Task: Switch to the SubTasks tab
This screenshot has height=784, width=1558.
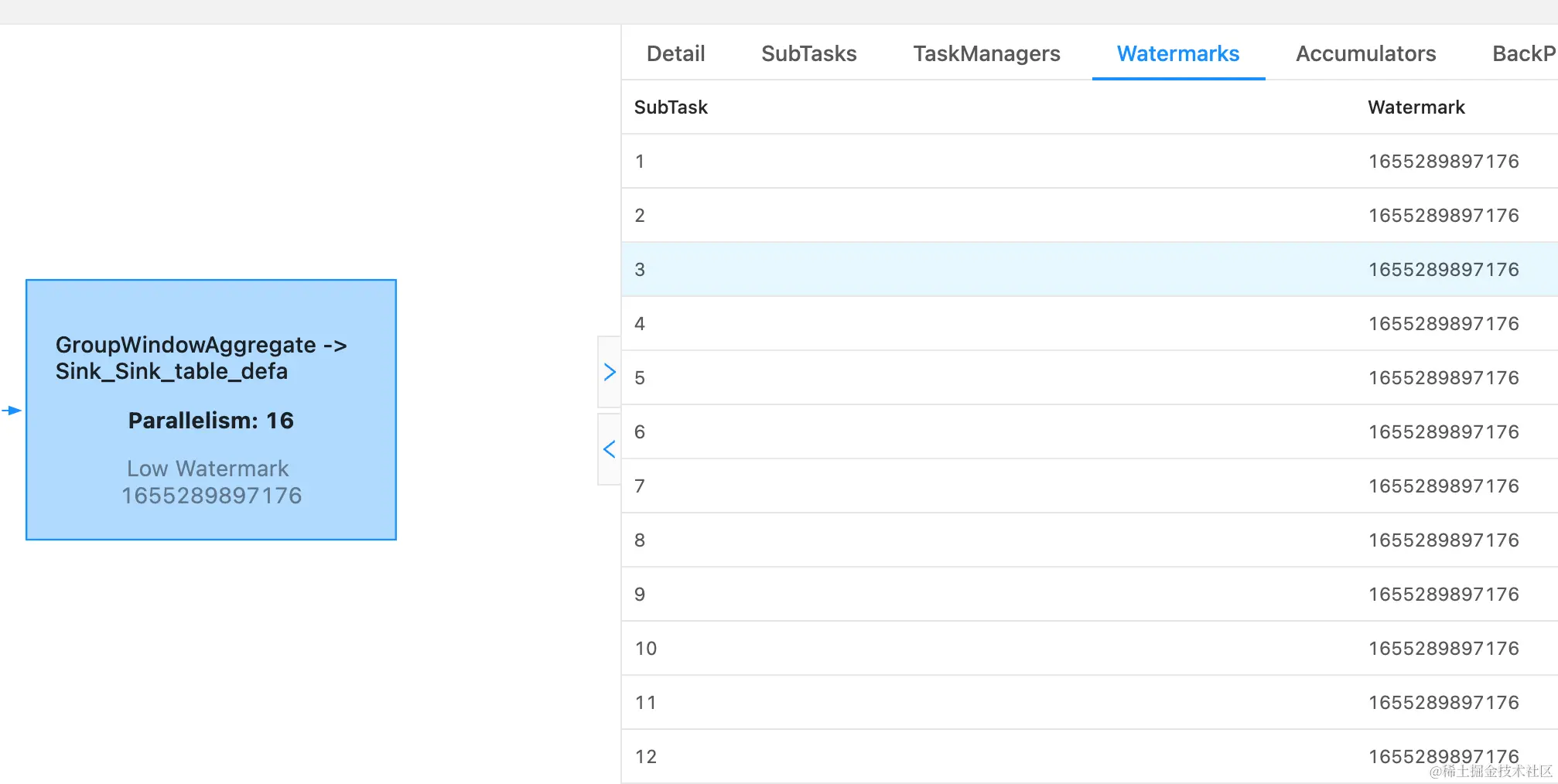Action: 808,53
